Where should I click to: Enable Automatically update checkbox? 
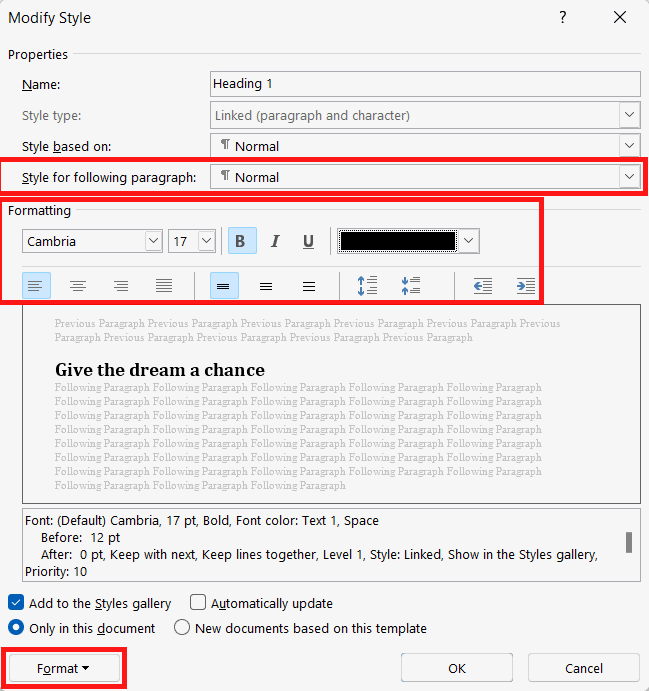(x=198, y=602)
